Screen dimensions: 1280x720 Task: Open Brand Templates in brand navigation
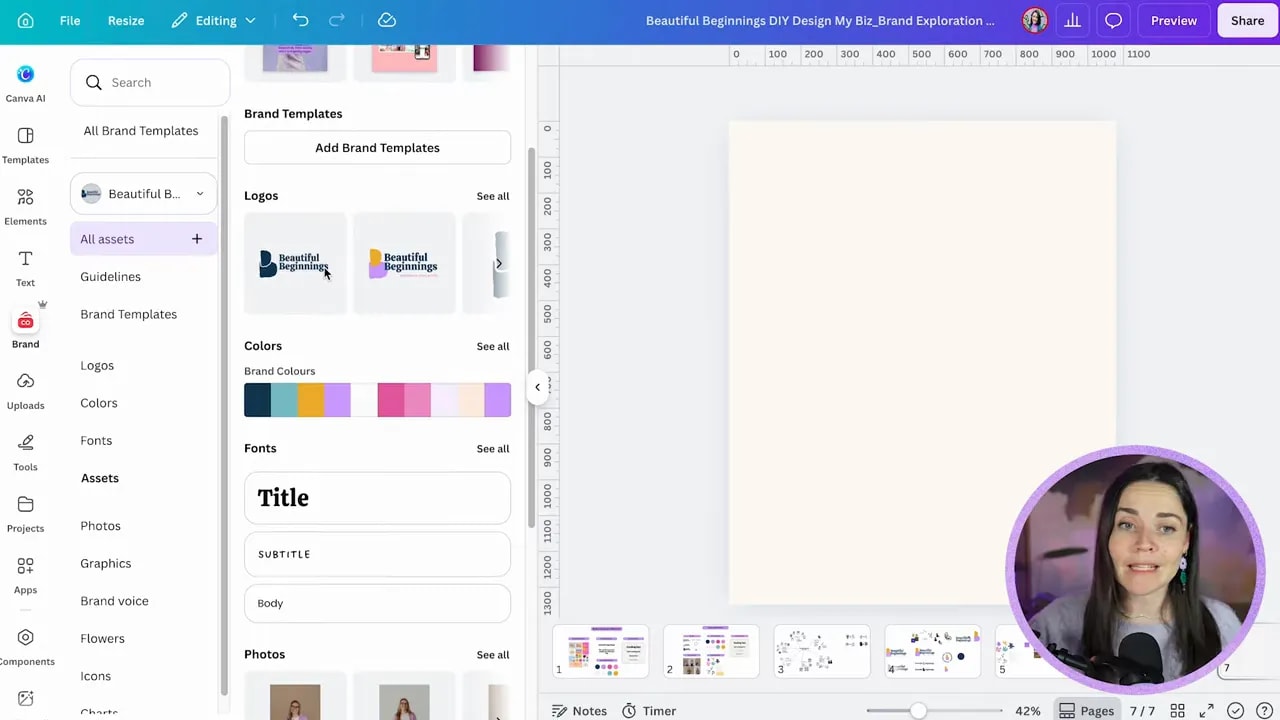(x=129, y=314)
